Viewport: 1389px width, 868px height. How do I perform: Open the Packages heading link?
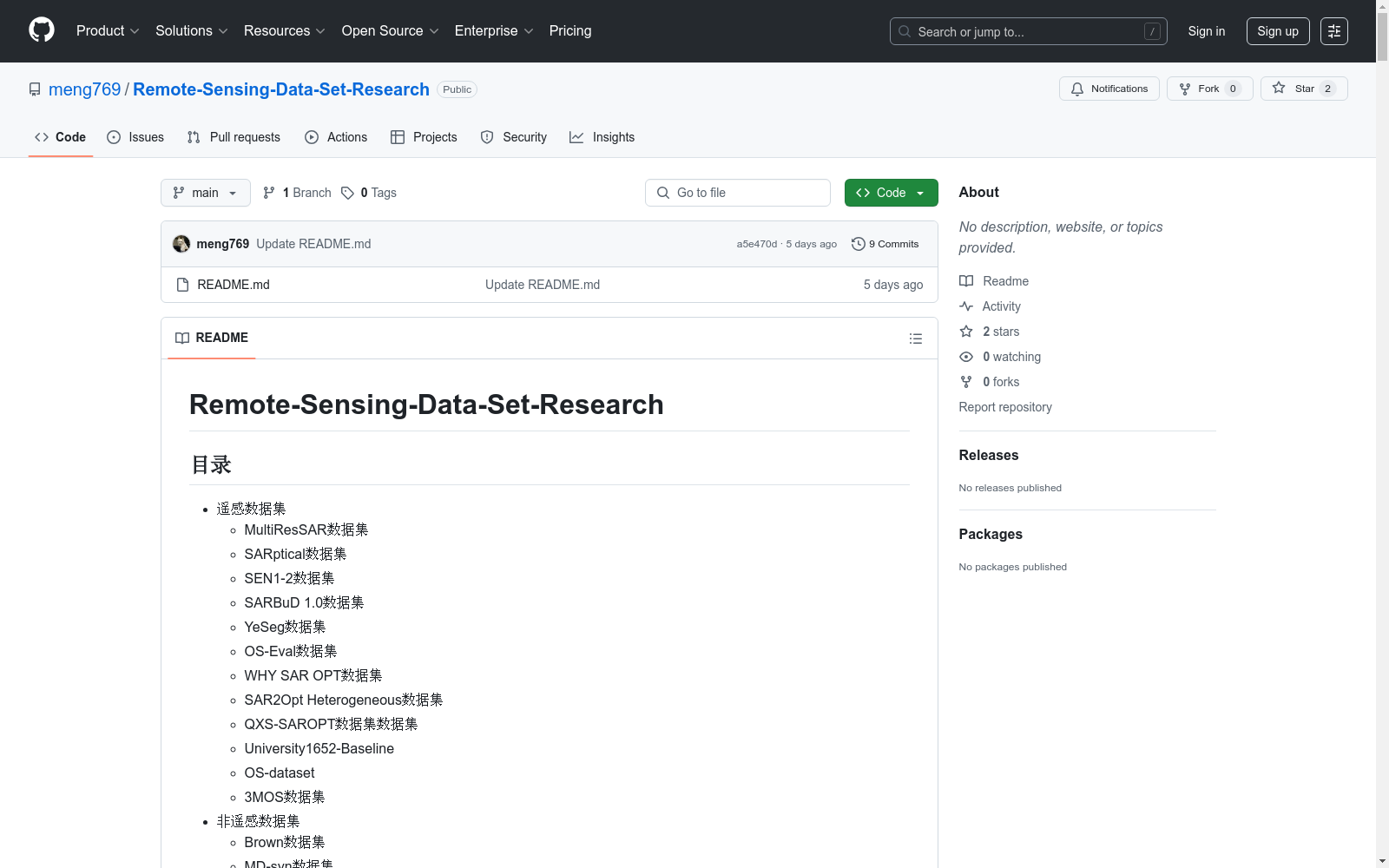pyautogui.click(x=991, y=534)
